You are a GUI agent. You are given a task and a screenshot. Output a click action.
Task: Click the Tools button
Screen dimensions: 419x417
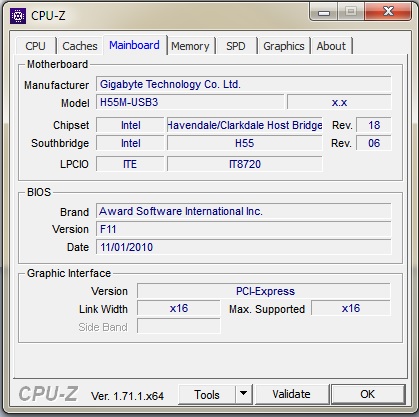pyautogui.click(x=207, y=394)
